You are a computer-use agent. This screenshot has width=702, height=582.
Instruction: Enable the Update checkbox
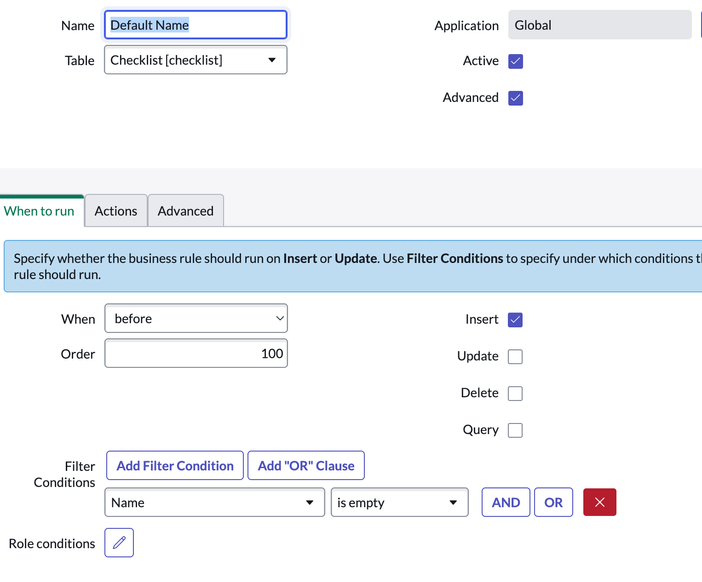515,357
